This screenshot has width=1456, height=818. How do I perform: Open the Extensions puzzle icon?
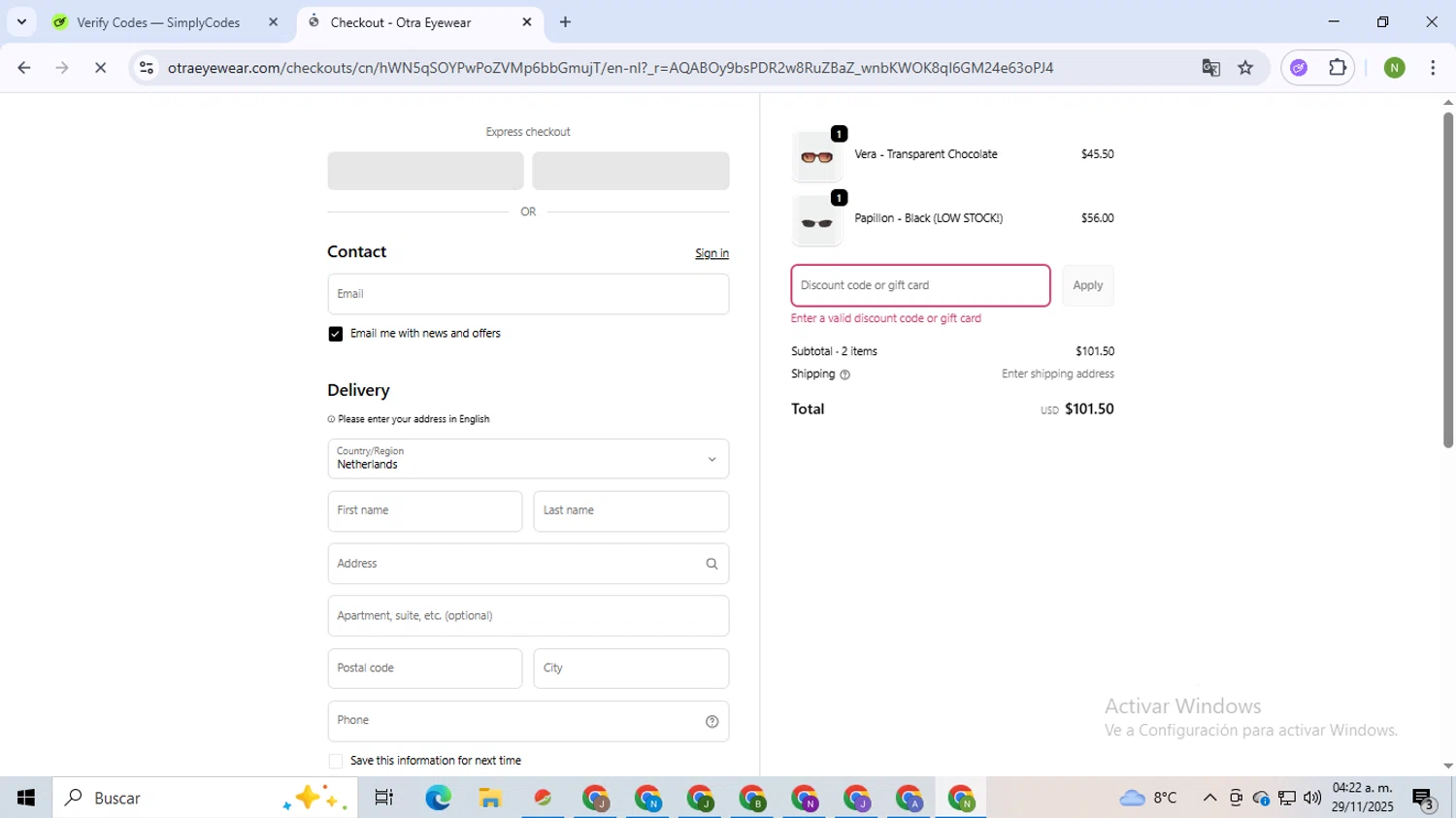tap(1338, 68)
